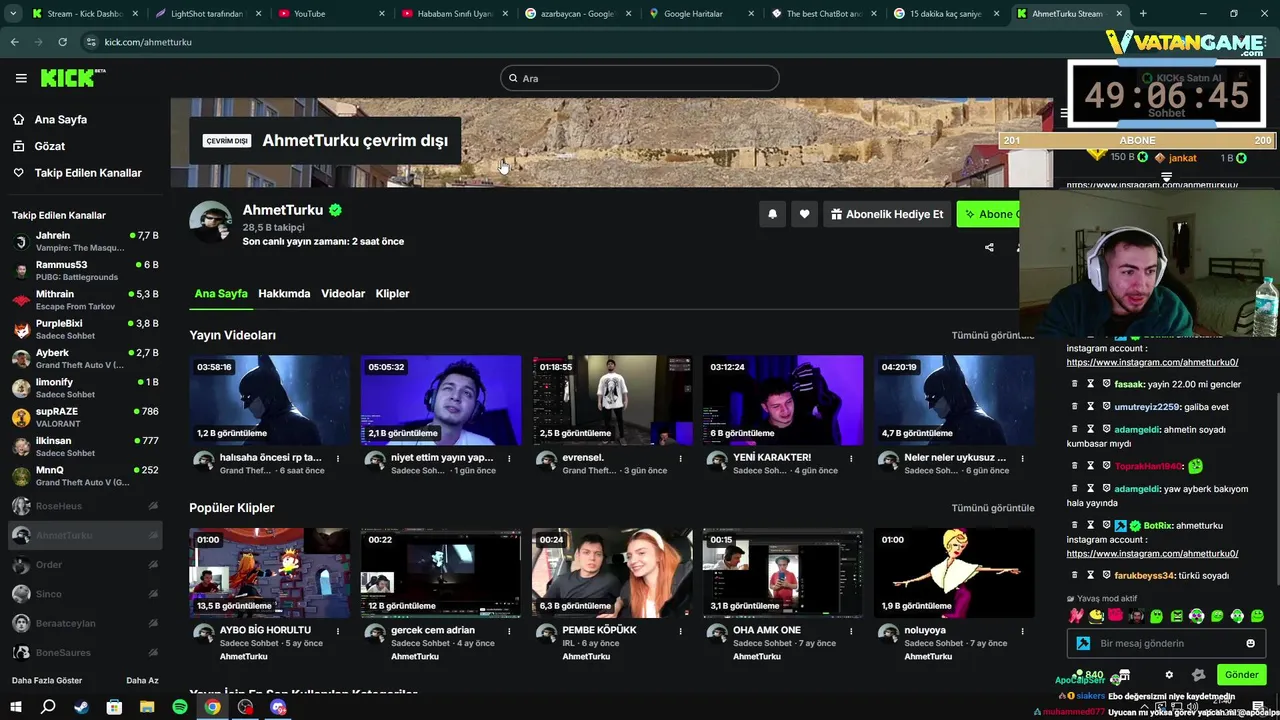Open the hamburger menu next to Kick logo
Viewport: 1280px width, 720px height.
click(x=21, y=78)
